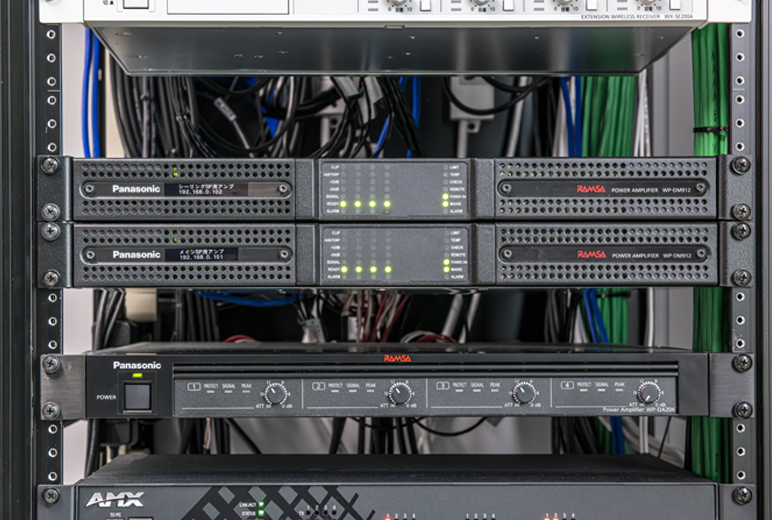Click the Panasonic logo on the top amplifier
This screenshot has height=520, width=772.
[x=136, y=189]
